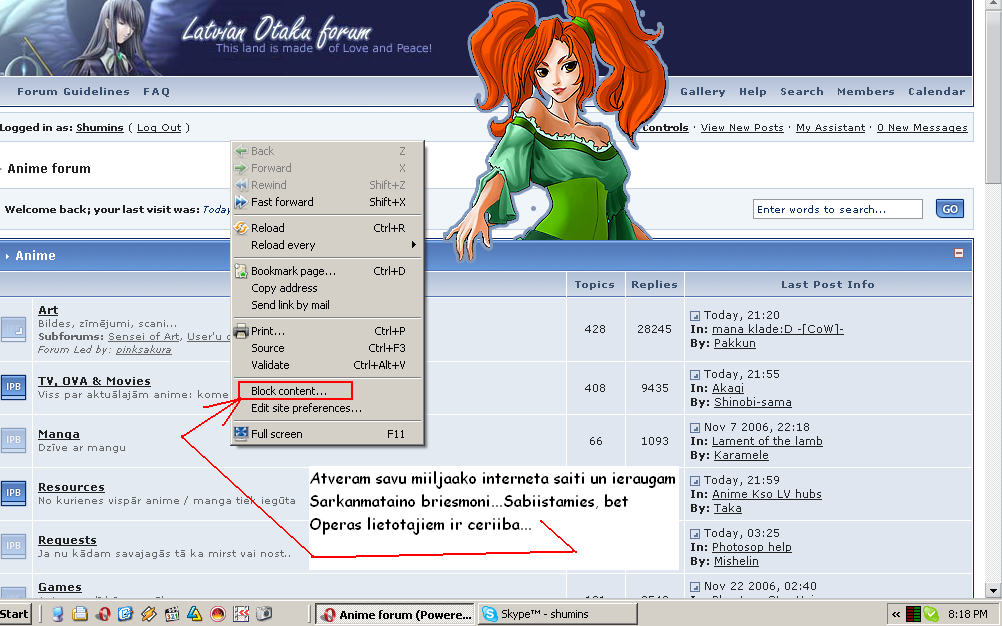
Task: Open the Lament of the lamb topic
Action: pos(767,441)
